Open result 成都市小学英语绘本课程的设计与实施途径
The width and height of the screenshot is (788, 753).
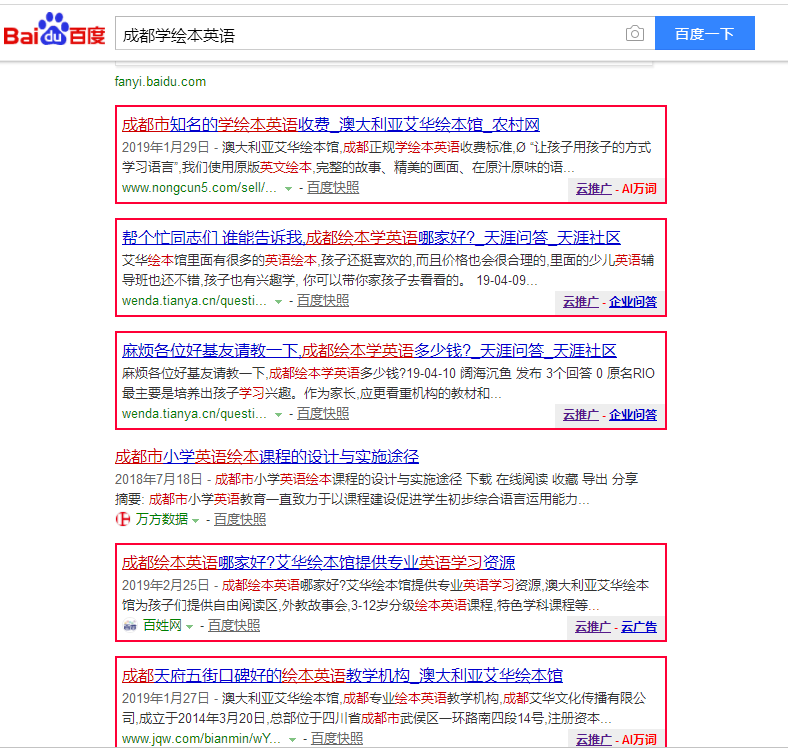point(267,456)
